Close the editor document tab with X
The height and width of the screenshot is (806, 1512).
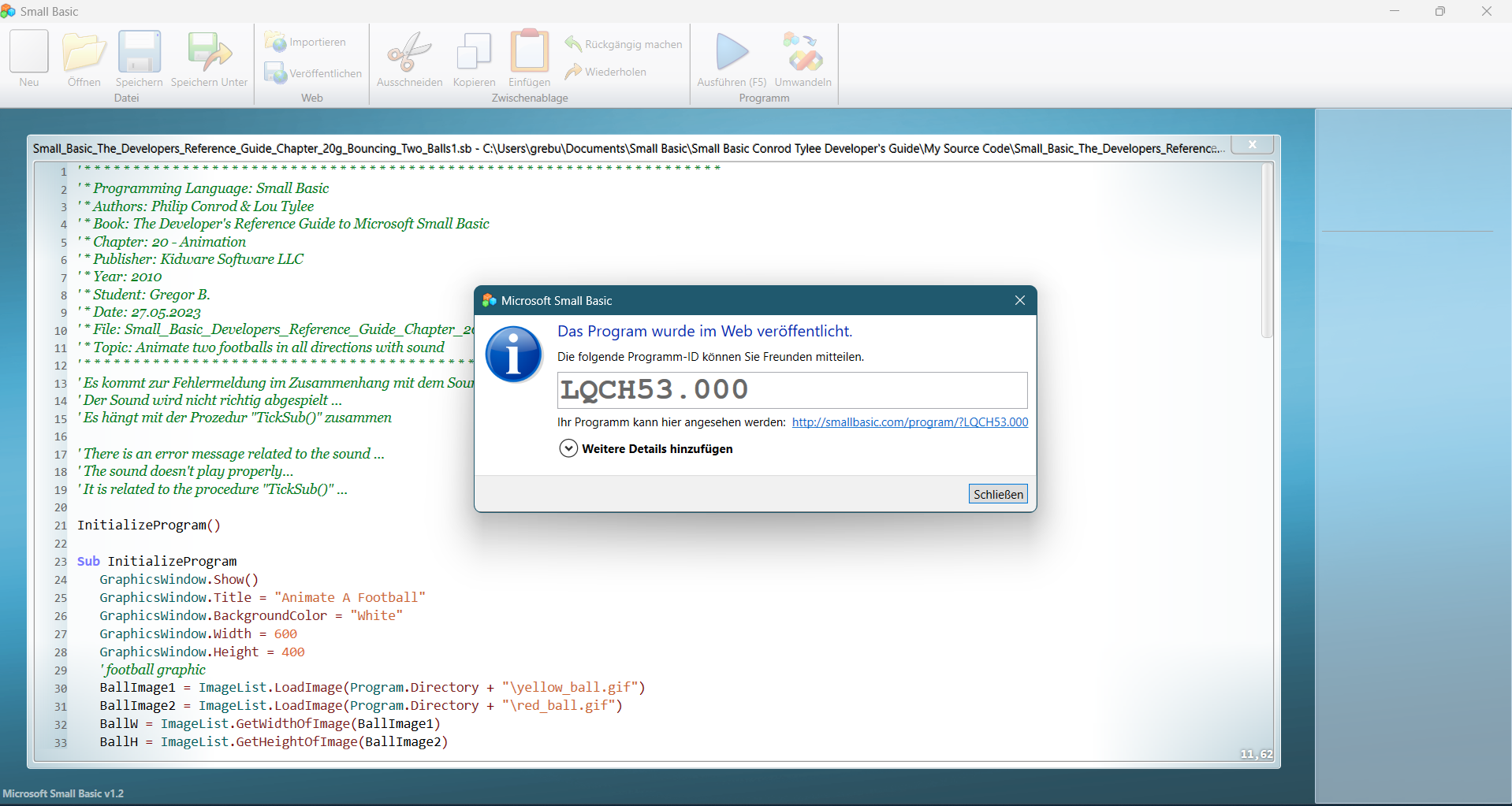tap(1252, 145)
